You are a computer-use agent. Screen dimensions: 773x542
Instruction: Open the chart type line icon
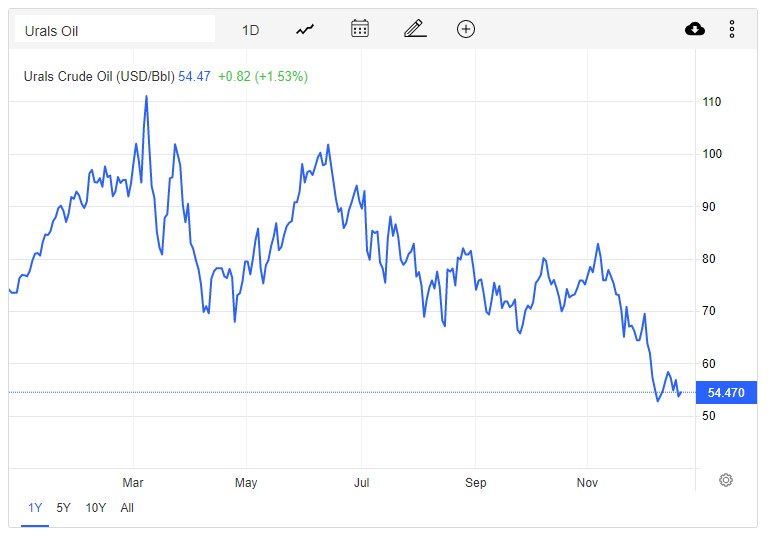(x=305, y=29)
